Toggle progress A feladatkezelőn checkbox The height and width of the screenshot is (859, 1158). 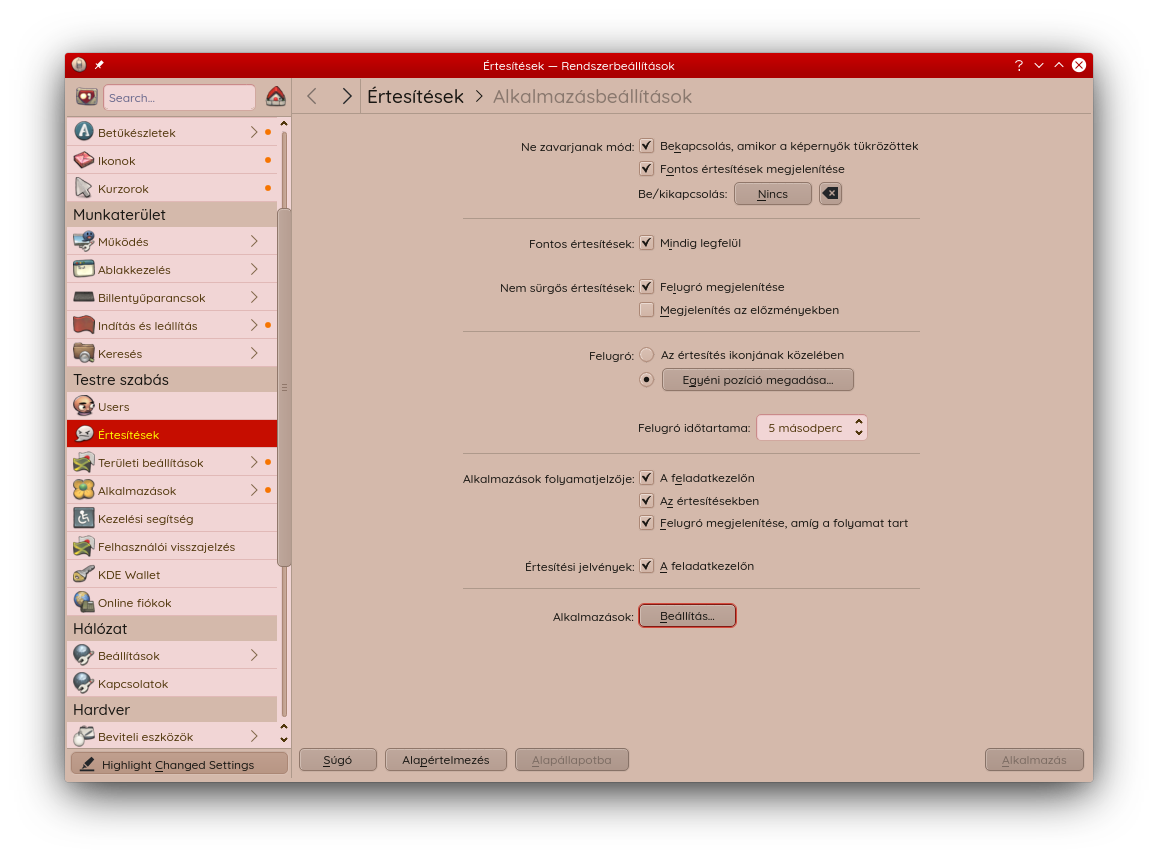pyautogui.click(x=646, y=478)
